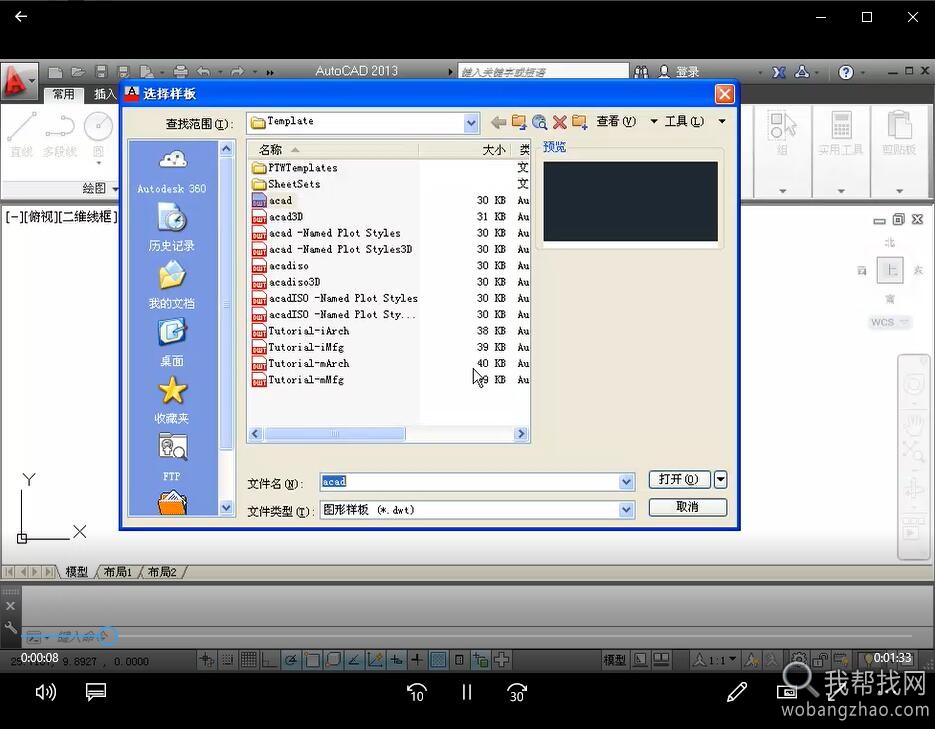Toggle Grid display in the status bar

[x=249, y=660]
